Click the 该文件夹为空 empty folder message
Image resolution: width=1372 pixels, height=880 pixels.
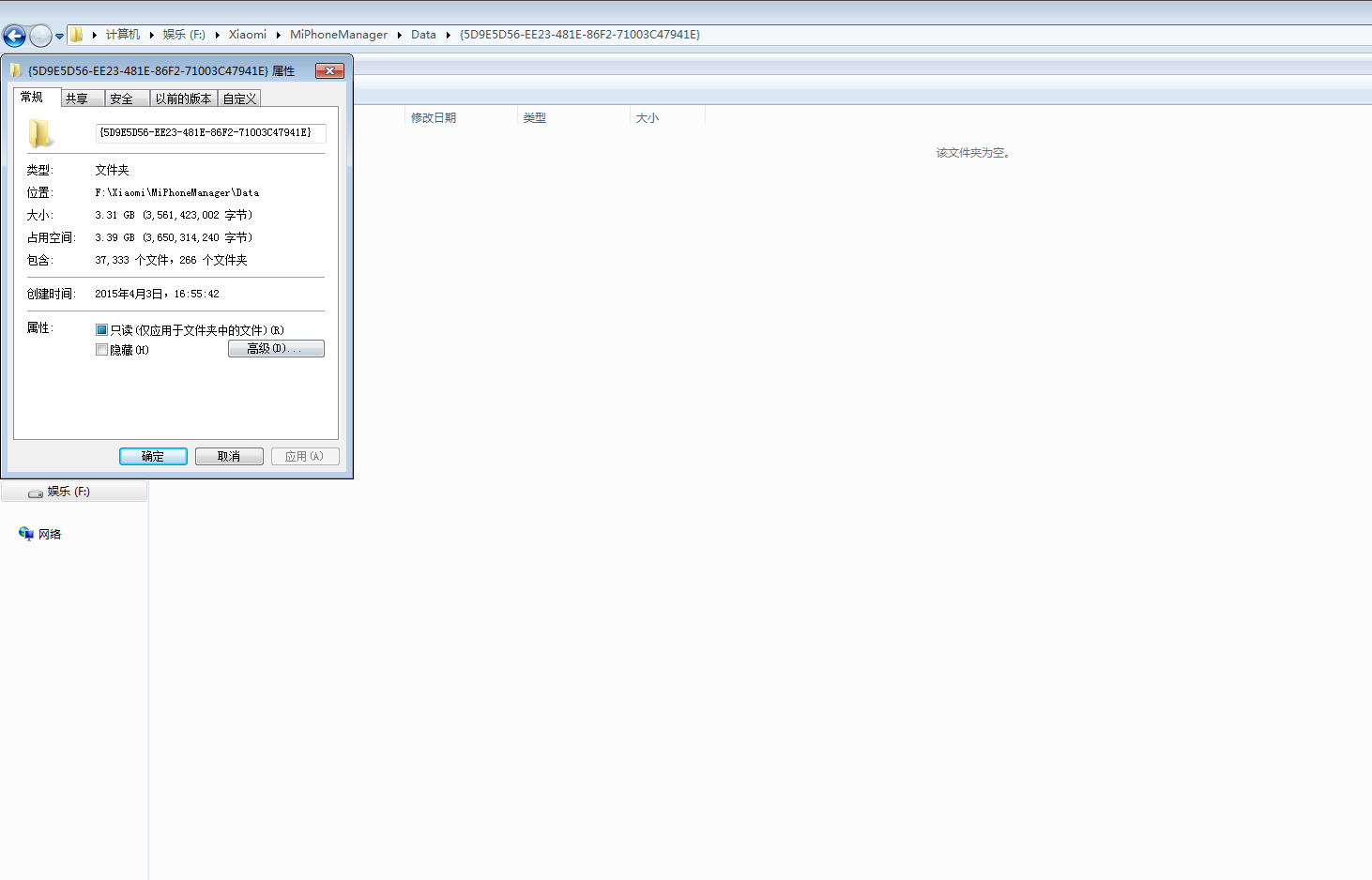click(972, 153)
